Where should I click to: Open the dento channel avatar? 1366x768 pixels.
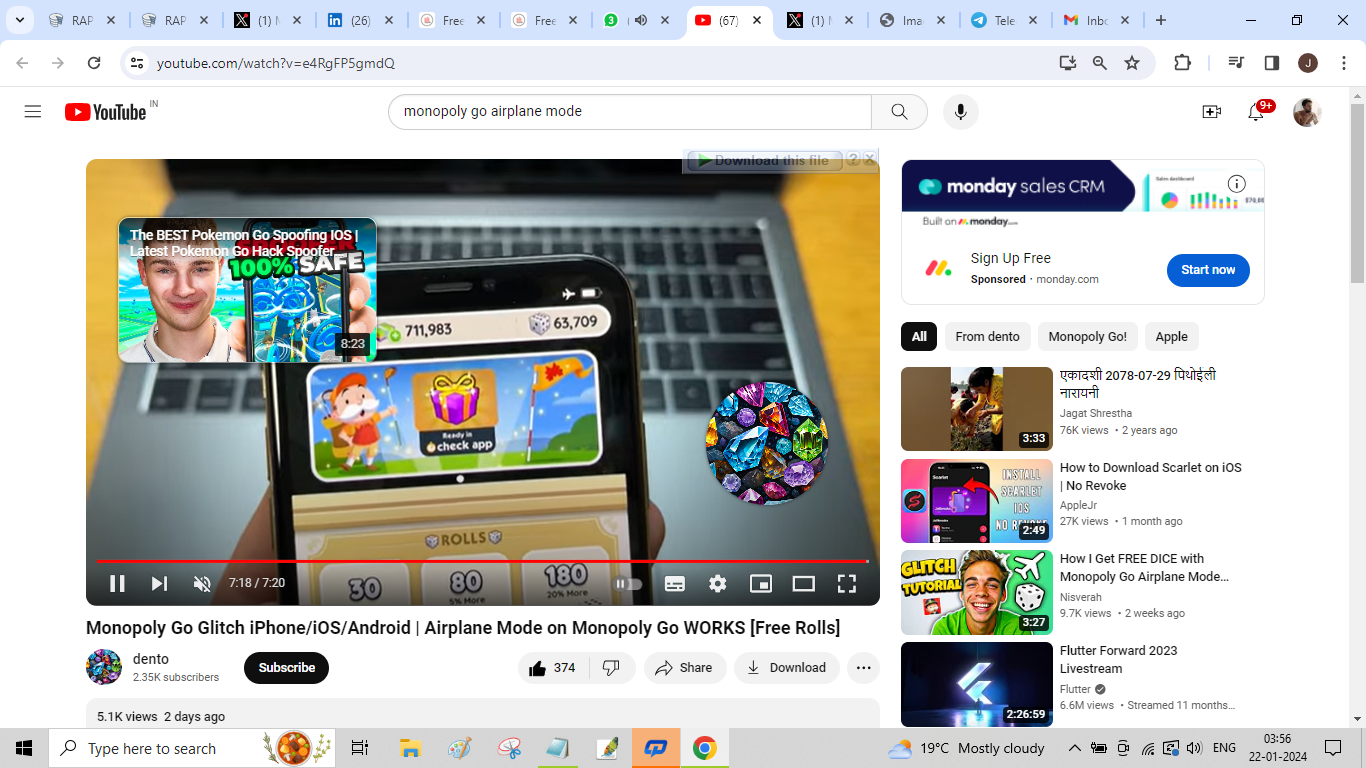pyautogui.click(x=104, y=667)
